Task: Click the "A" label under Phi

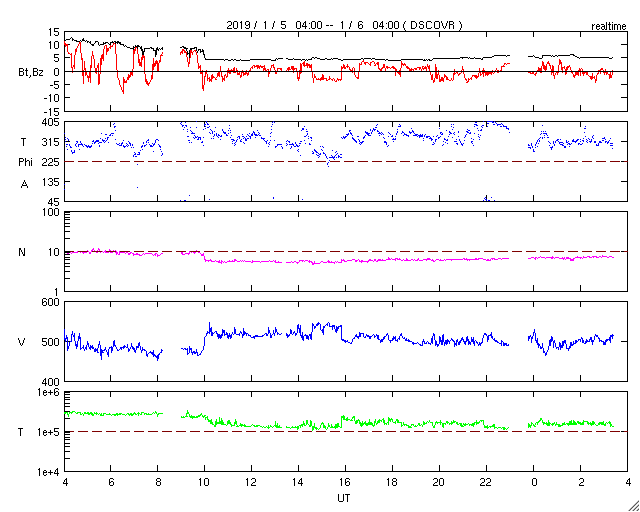Action: pos(22,184)
